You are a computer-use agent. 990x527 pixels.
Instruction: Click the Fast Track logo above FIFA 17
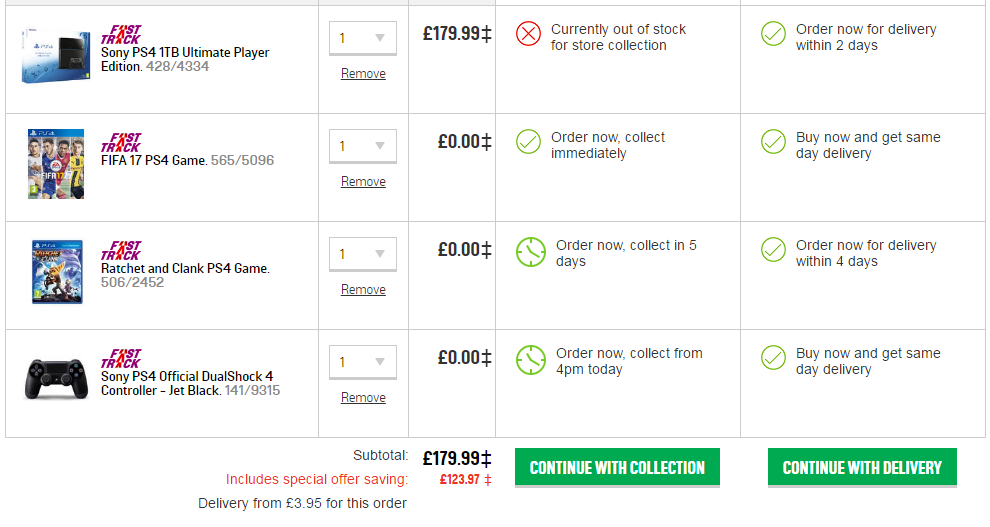click(121, 143)
